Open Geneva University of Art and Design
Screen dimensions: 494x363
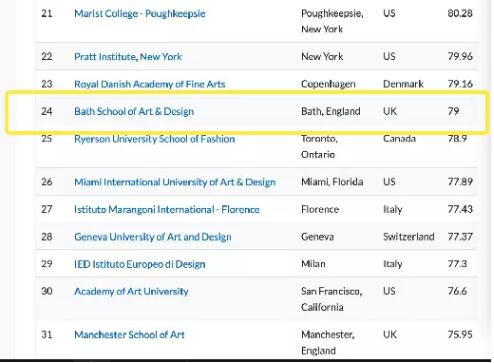[153, 237]
